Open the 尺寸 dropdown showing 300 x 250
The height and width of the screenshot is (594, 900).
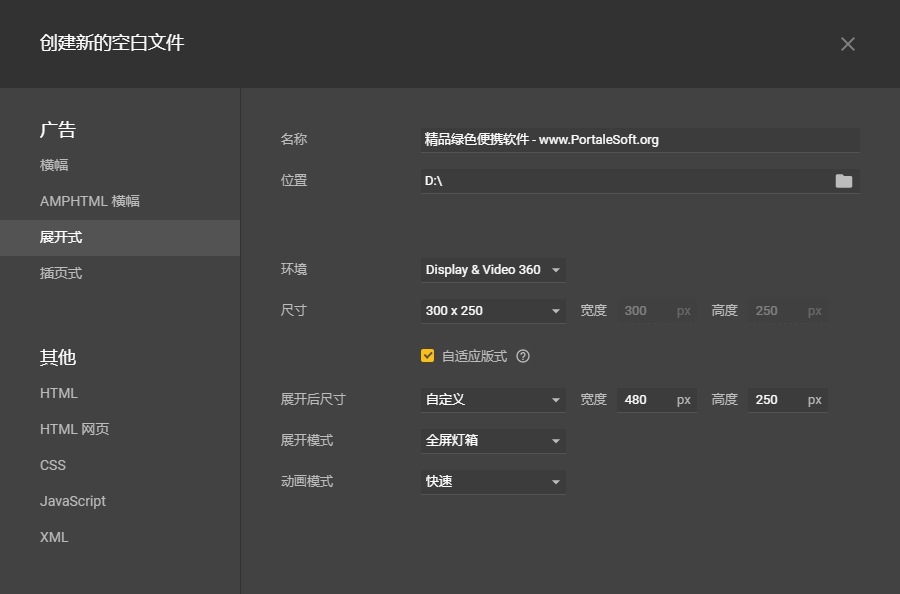click(x=493, y=310)
